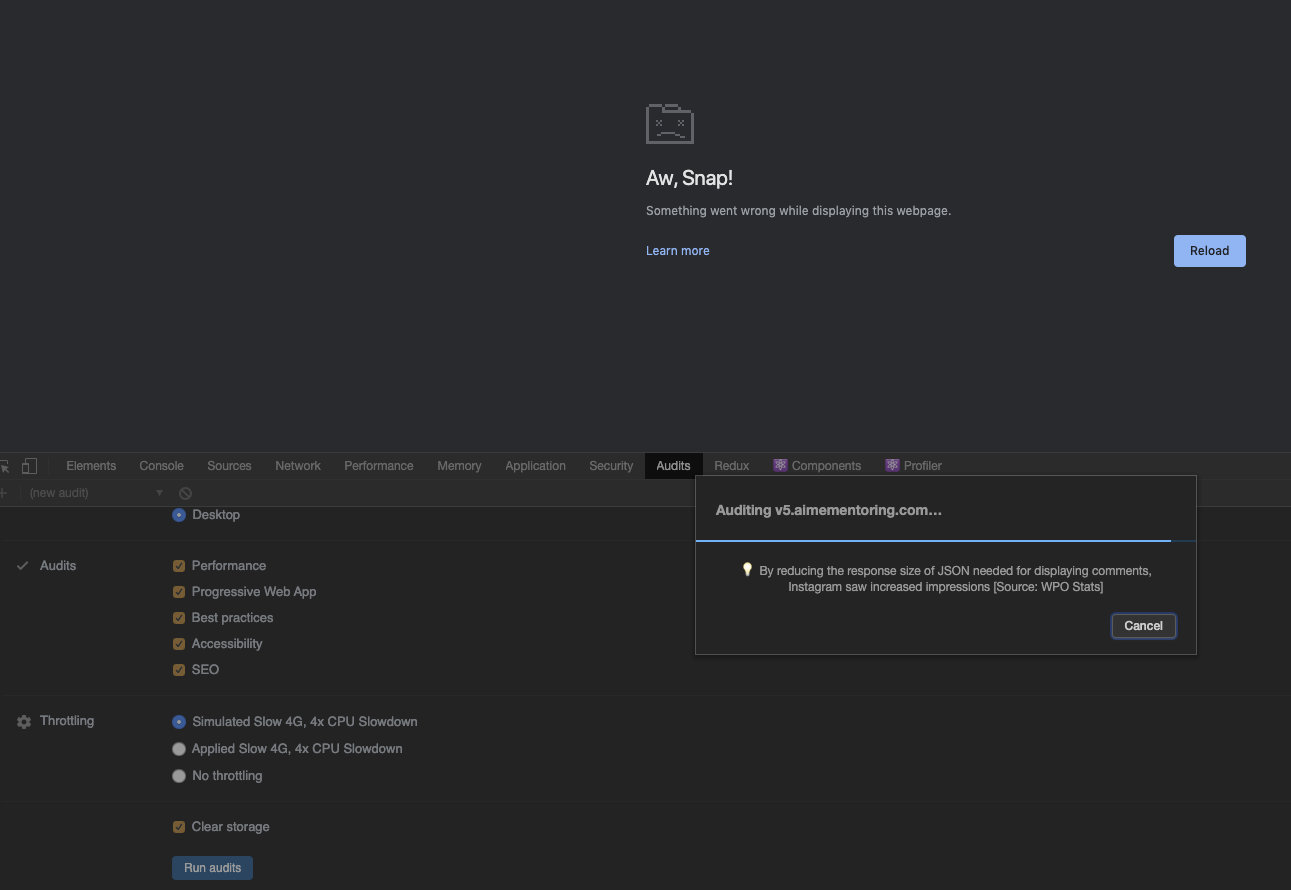
Task: Click the Run audits button
Action: (212, 868)
